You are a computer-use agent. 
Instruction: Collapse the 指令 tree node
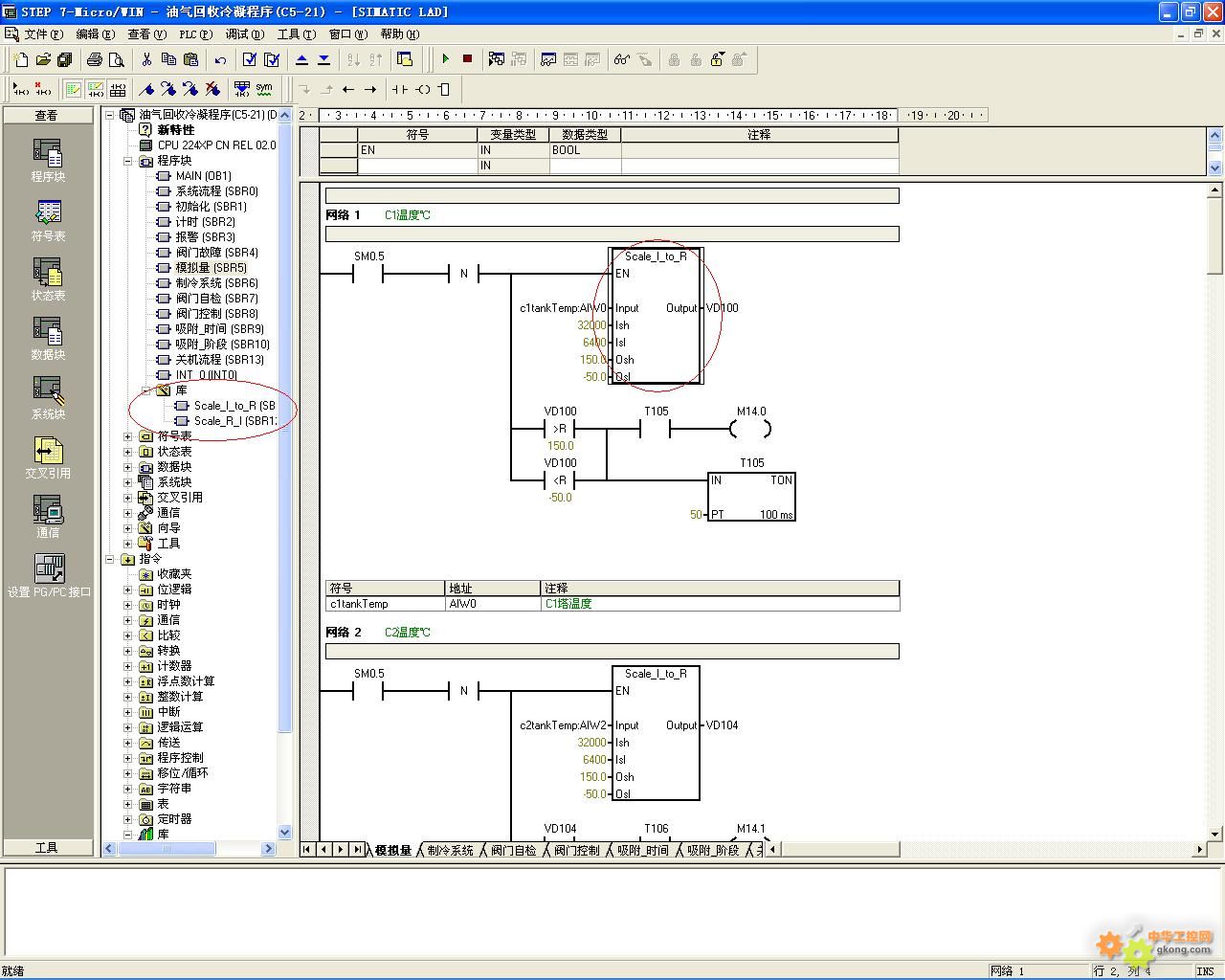coord(110,559)
